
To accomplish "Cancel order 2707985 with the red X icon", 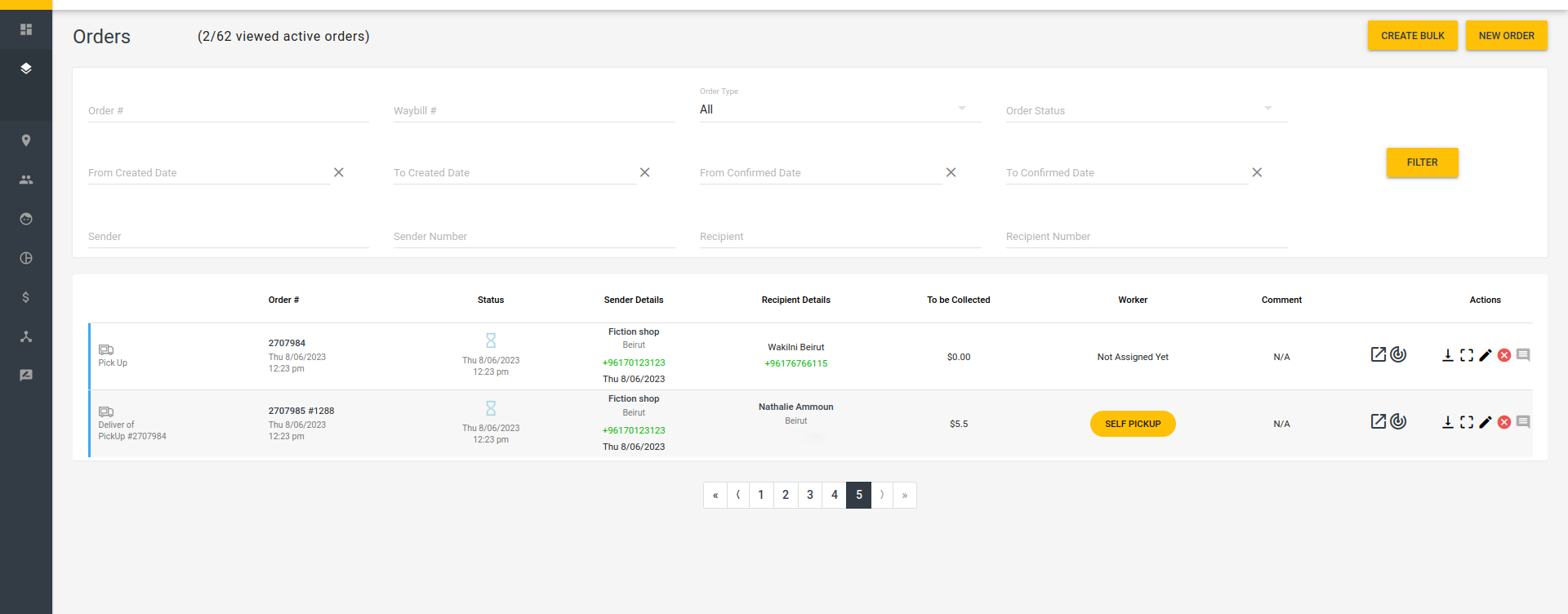I will pyautogui.click(x=1504, y=422).
